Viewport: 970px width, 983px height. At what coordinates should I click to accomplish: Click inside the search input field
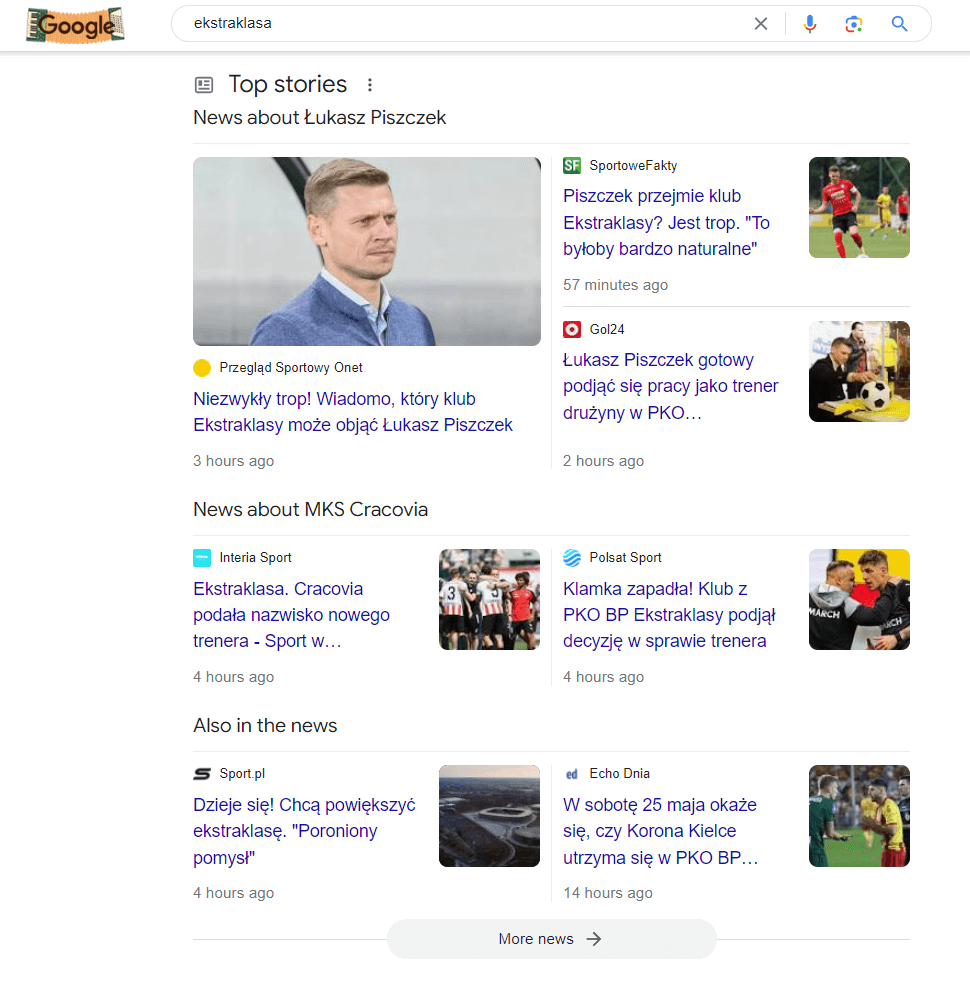[x=450, y=23]
